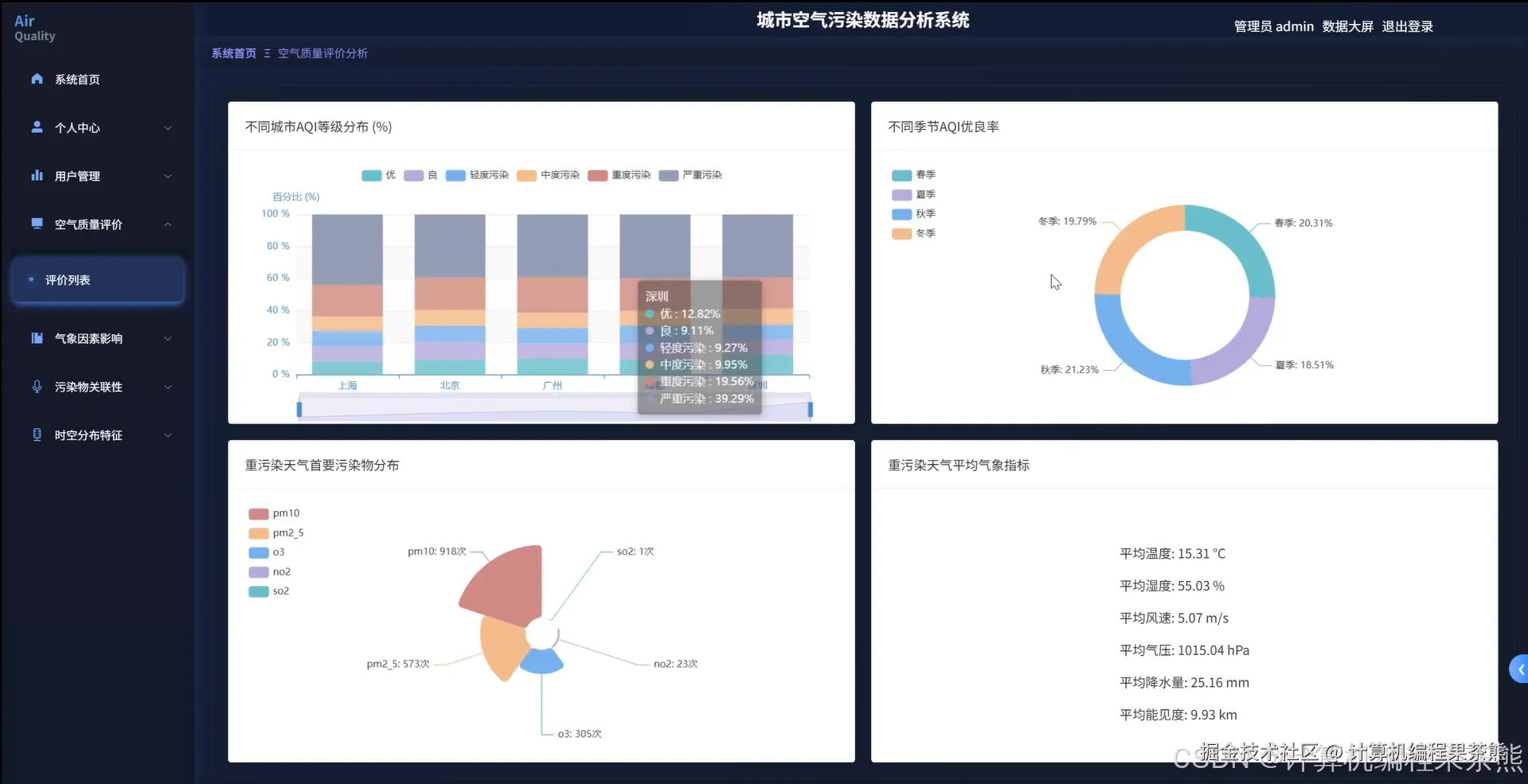This screenshot has height=784, width=1528.
Task: Click the 平均温度: 15.31 °C text
Action: (x=1172, y=554)
